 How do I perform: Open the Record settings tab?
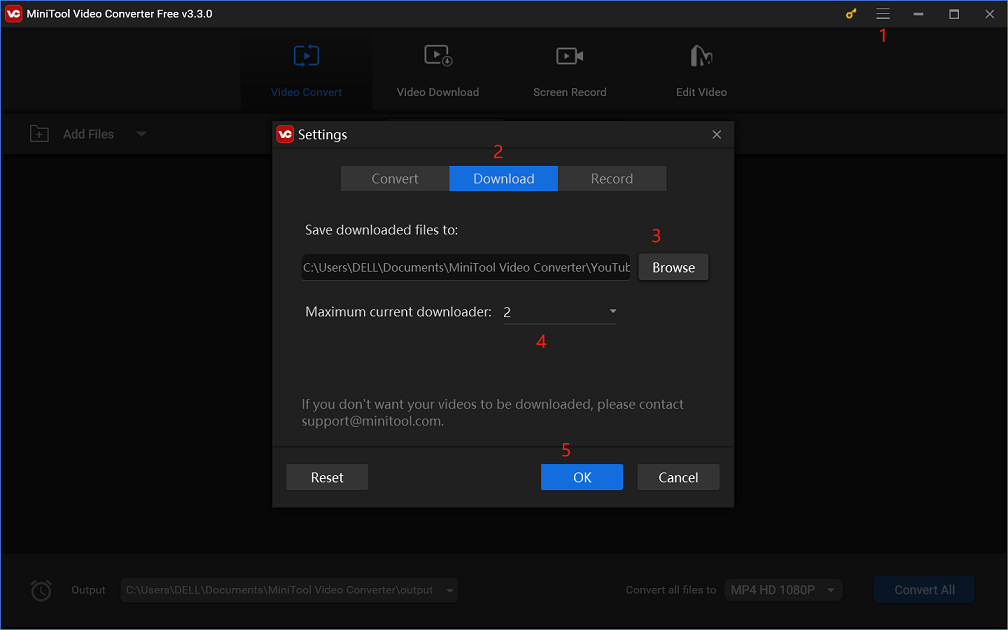[x=612, y=179]
